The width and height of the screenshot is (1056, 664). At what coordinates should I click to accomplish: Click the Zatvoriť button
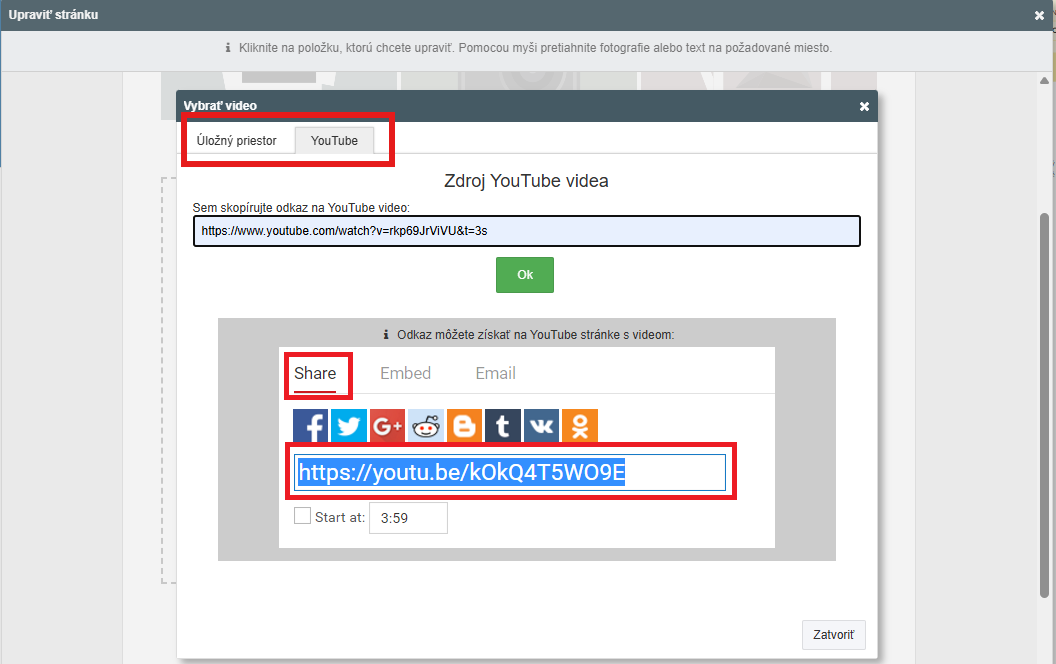833,635
